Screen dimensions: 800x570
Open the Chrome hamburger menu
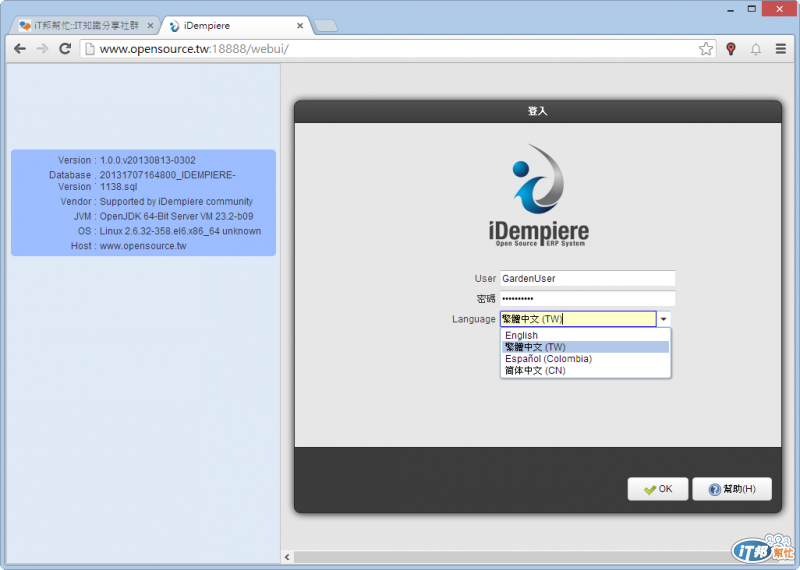[781, 49]
